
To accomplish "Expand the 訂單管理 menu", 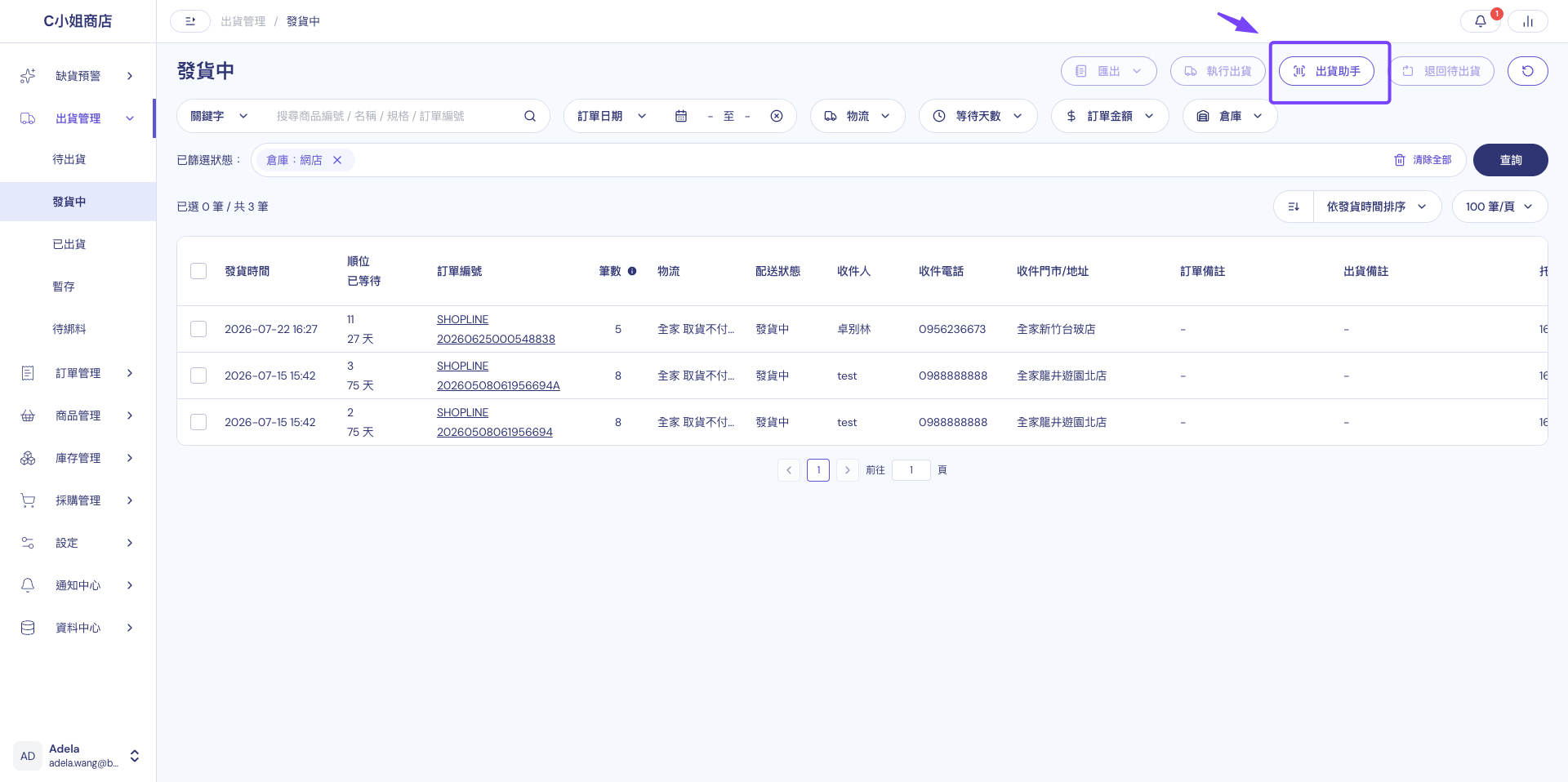I will pyautogui.click(x=78, y=373).
